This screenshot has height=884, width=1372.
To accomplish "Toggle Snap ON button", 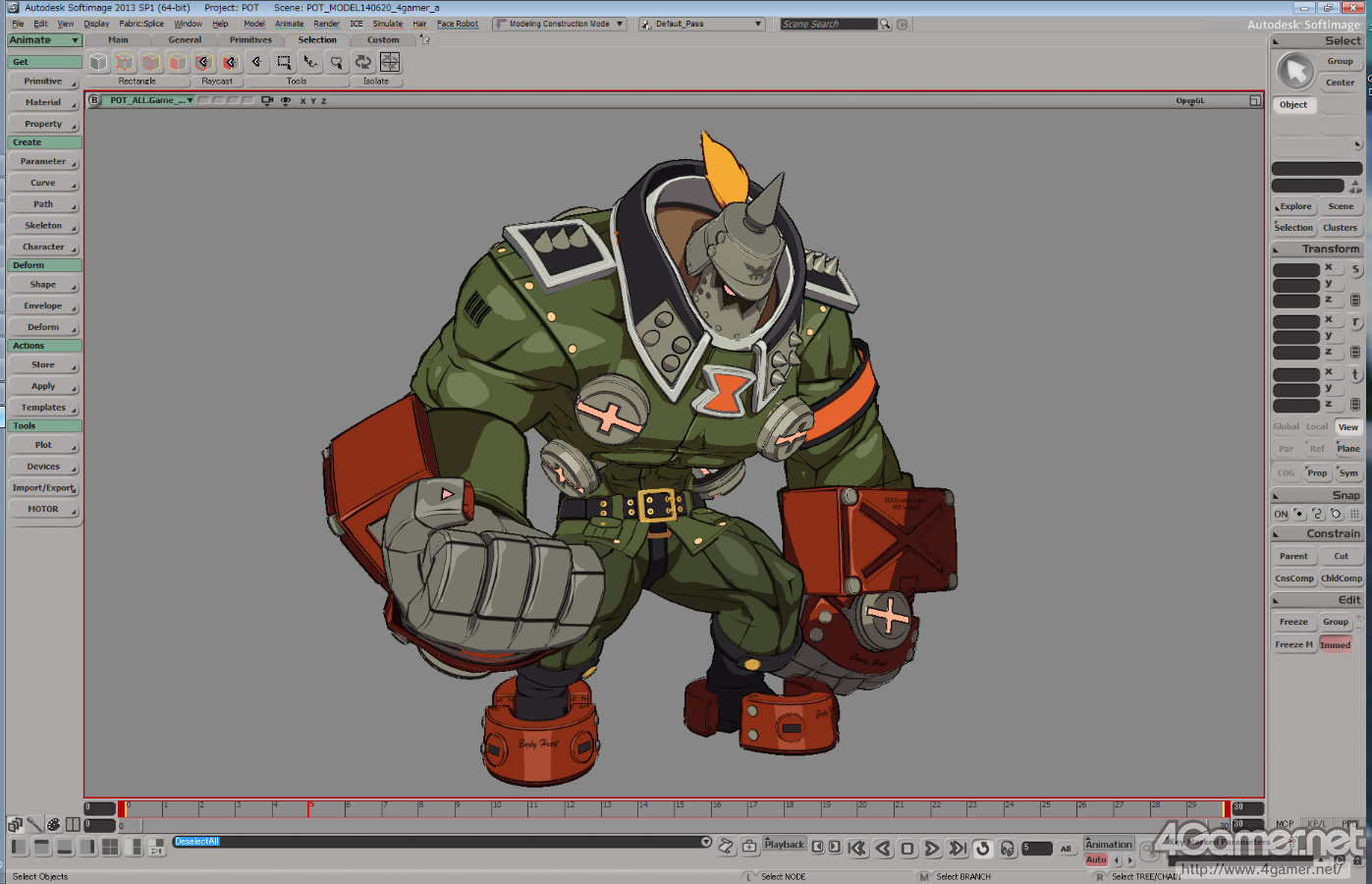I will 1281,514.
